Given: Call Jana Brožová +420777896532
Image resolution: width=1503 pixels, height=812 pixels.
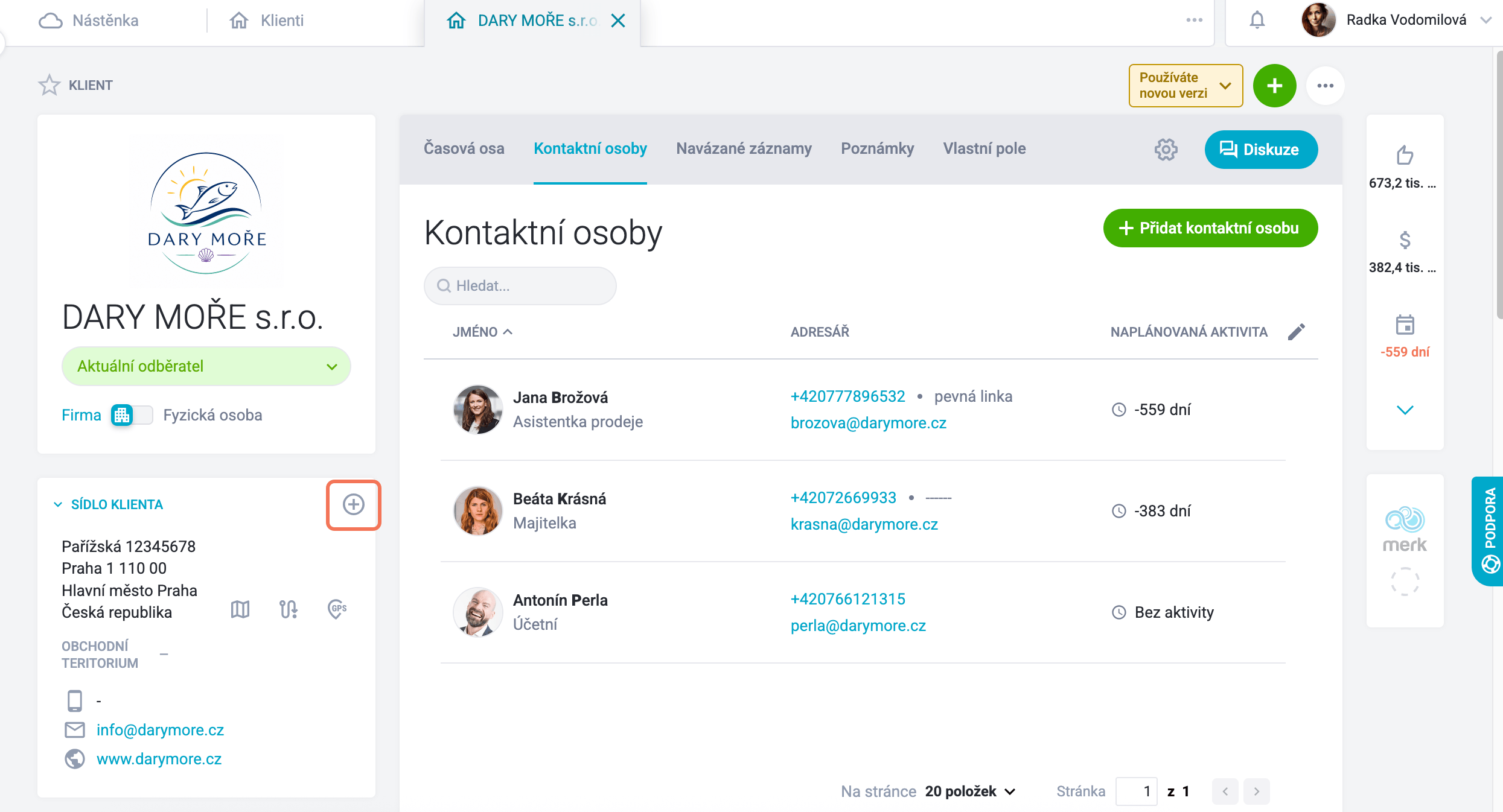Looking at the screenshot, I should [847, 396].
